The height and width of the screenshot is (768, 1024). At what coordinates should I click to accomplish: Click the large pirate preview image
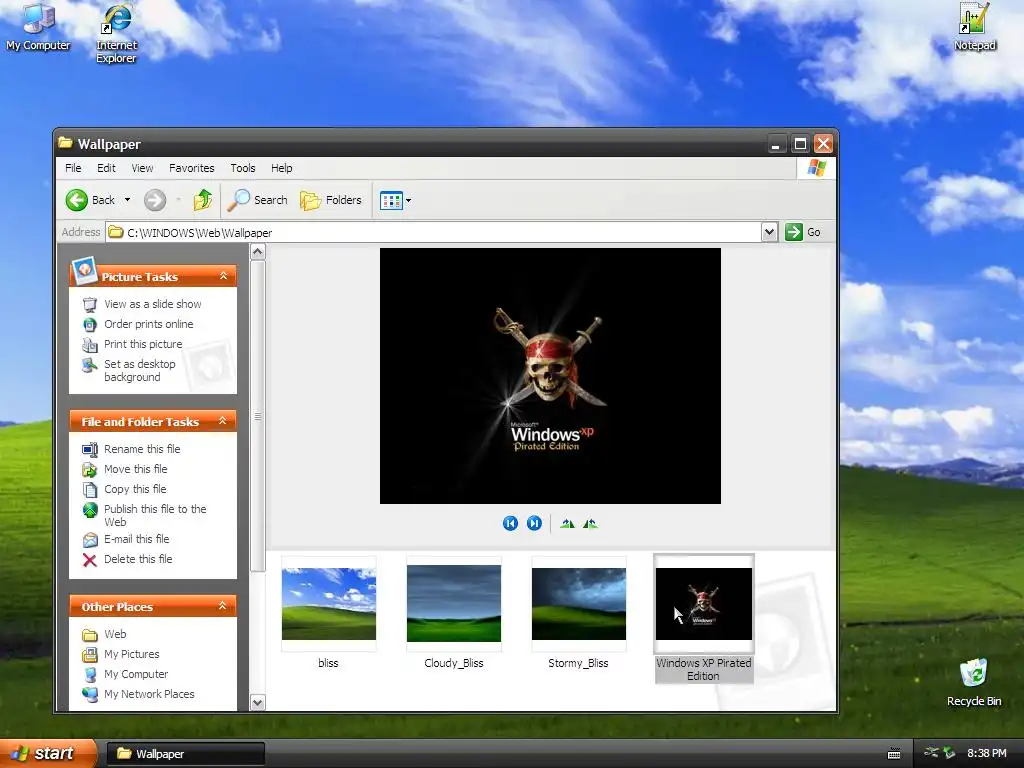(550, 376)
